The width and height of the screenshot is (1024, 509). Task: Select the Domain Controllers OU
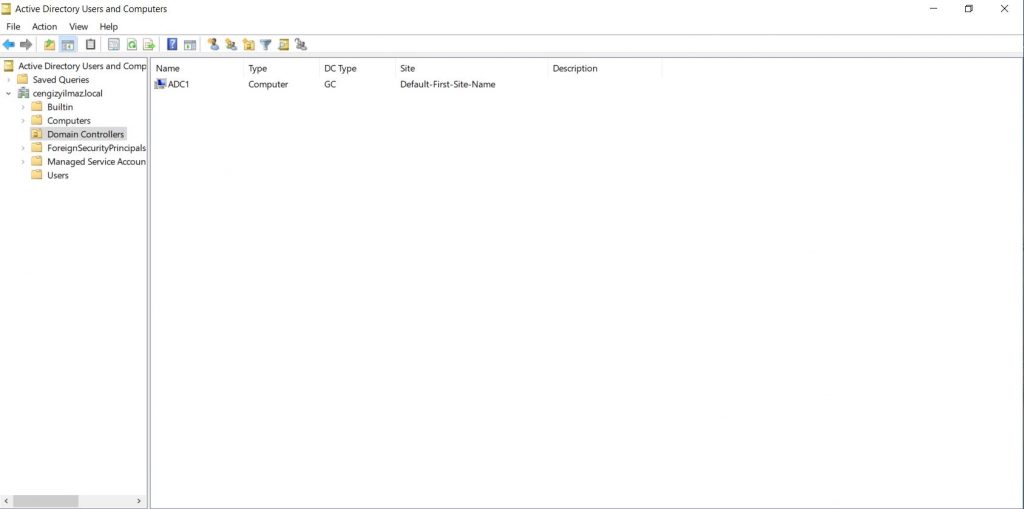pyautogui.click(x=85, y=134)
